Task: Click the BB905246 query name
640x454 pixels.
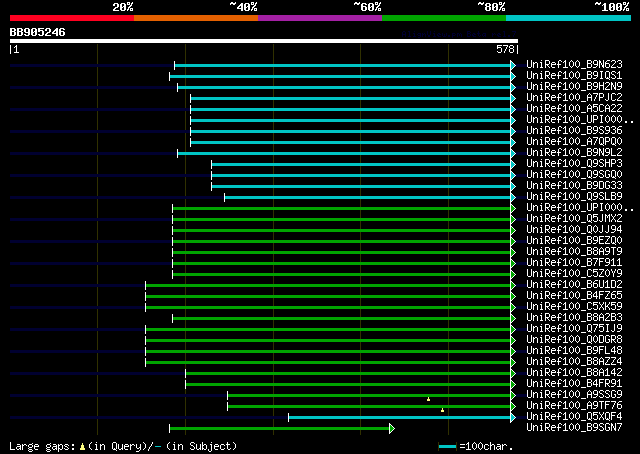Action: [x=38, y=32]
